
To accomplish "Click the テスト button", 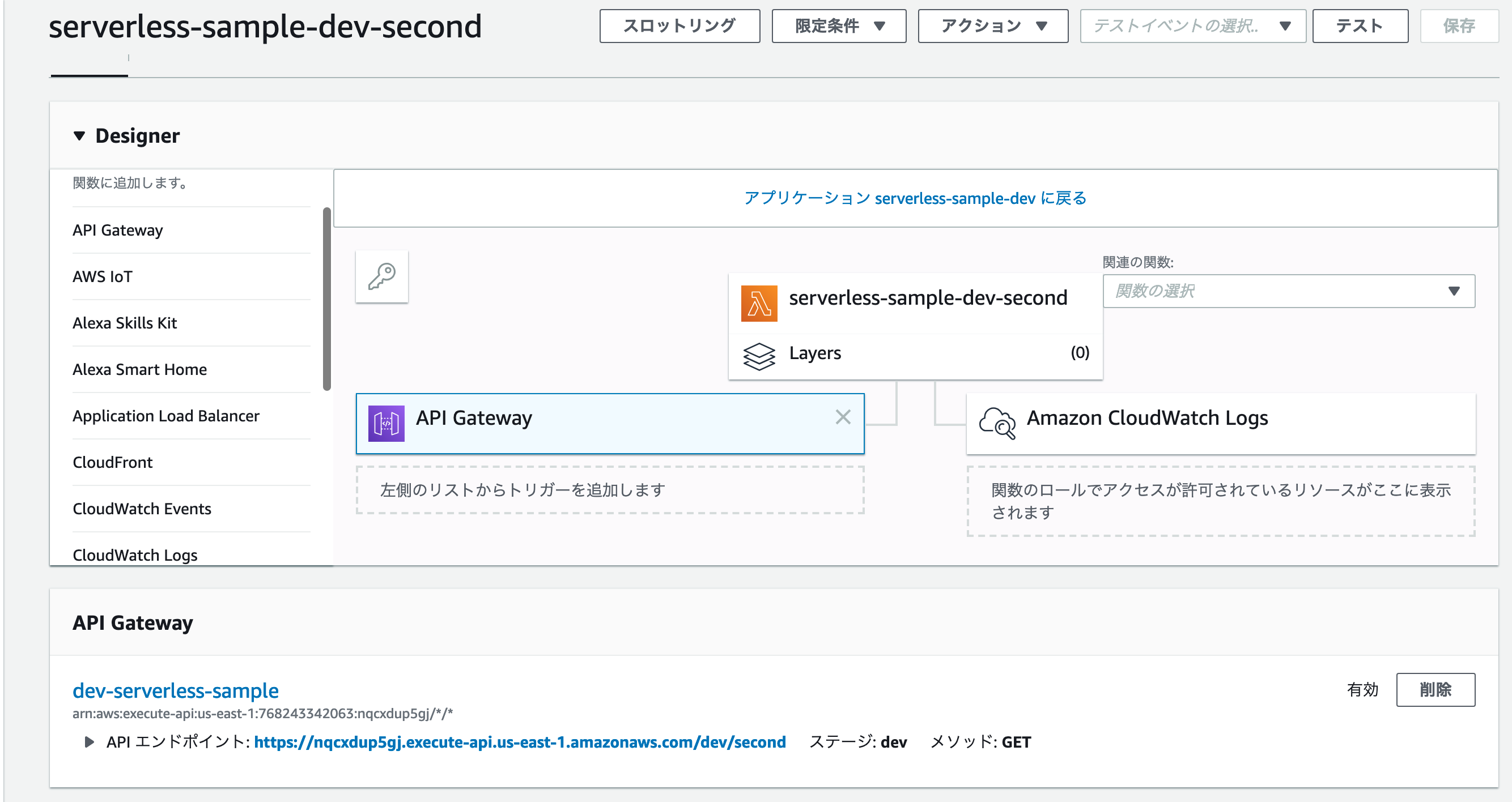I will pos(1360,26).
